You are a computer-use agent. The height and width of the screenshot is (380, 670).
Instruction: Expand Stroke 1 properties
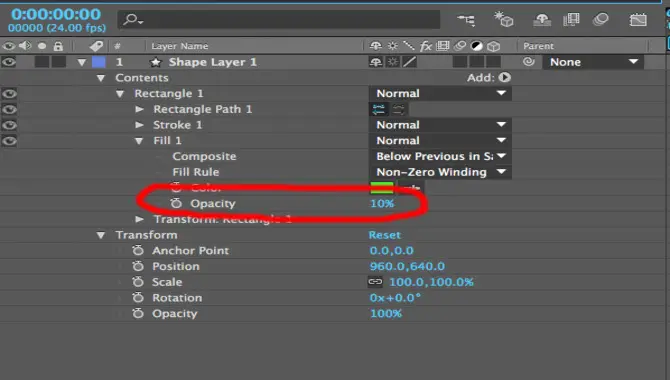pyautogui.click(x=139, y=125)
